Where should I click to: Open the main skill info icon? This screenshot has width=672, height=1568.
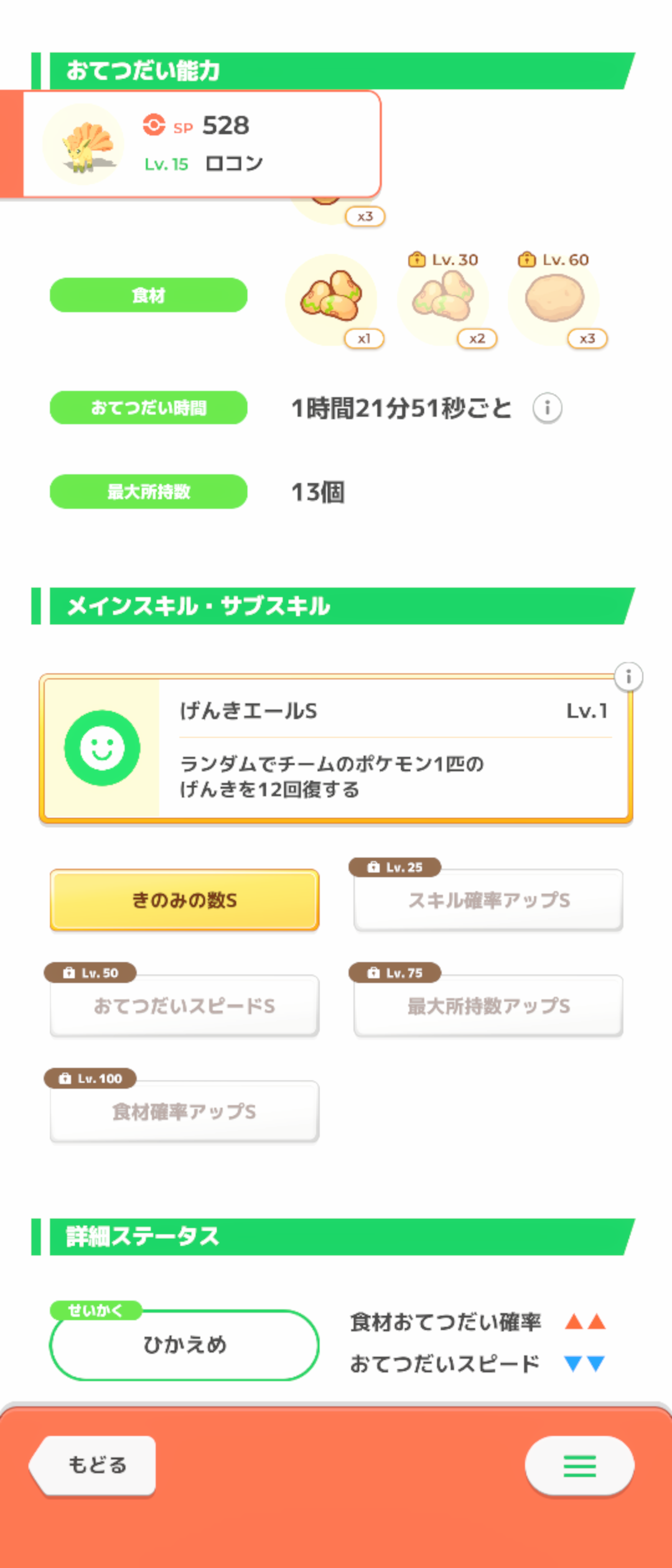628,676
